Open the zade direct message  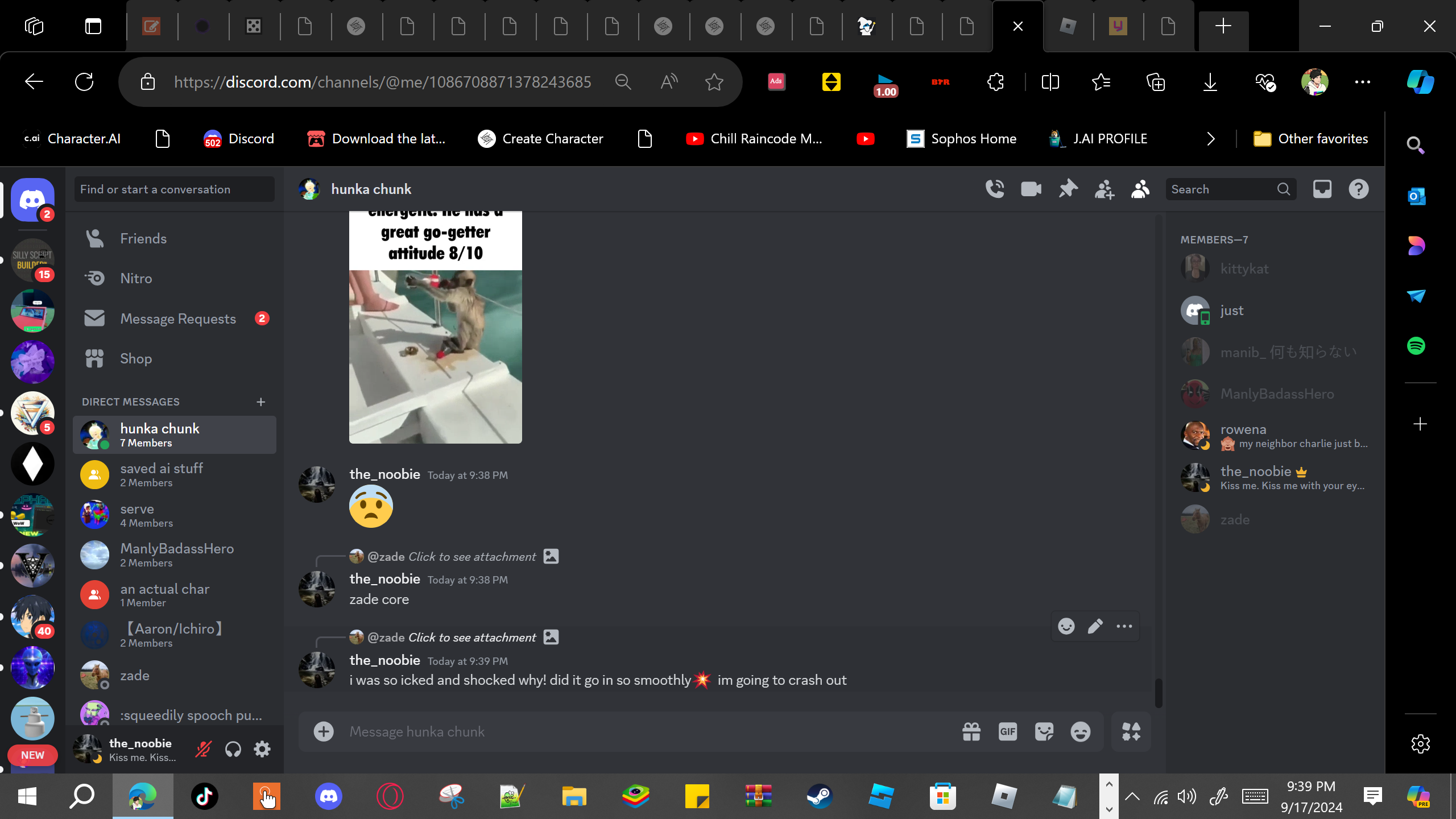coord(135,675)
